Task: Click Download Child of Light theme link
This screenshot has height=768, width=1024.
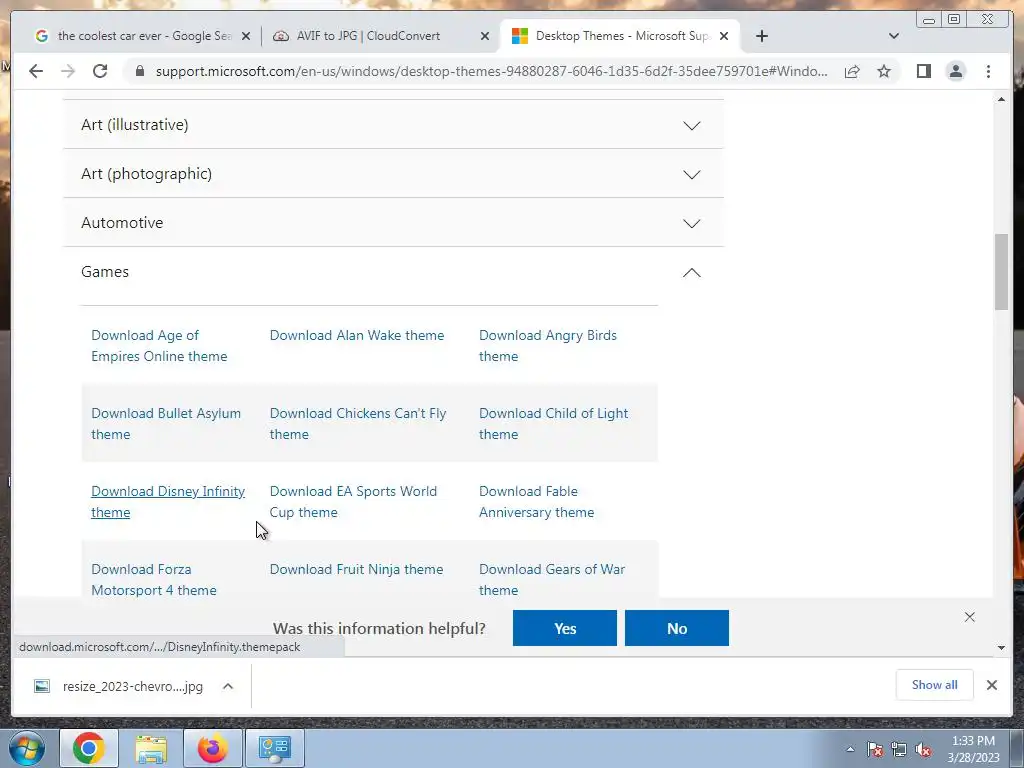Action: [553, 424]
